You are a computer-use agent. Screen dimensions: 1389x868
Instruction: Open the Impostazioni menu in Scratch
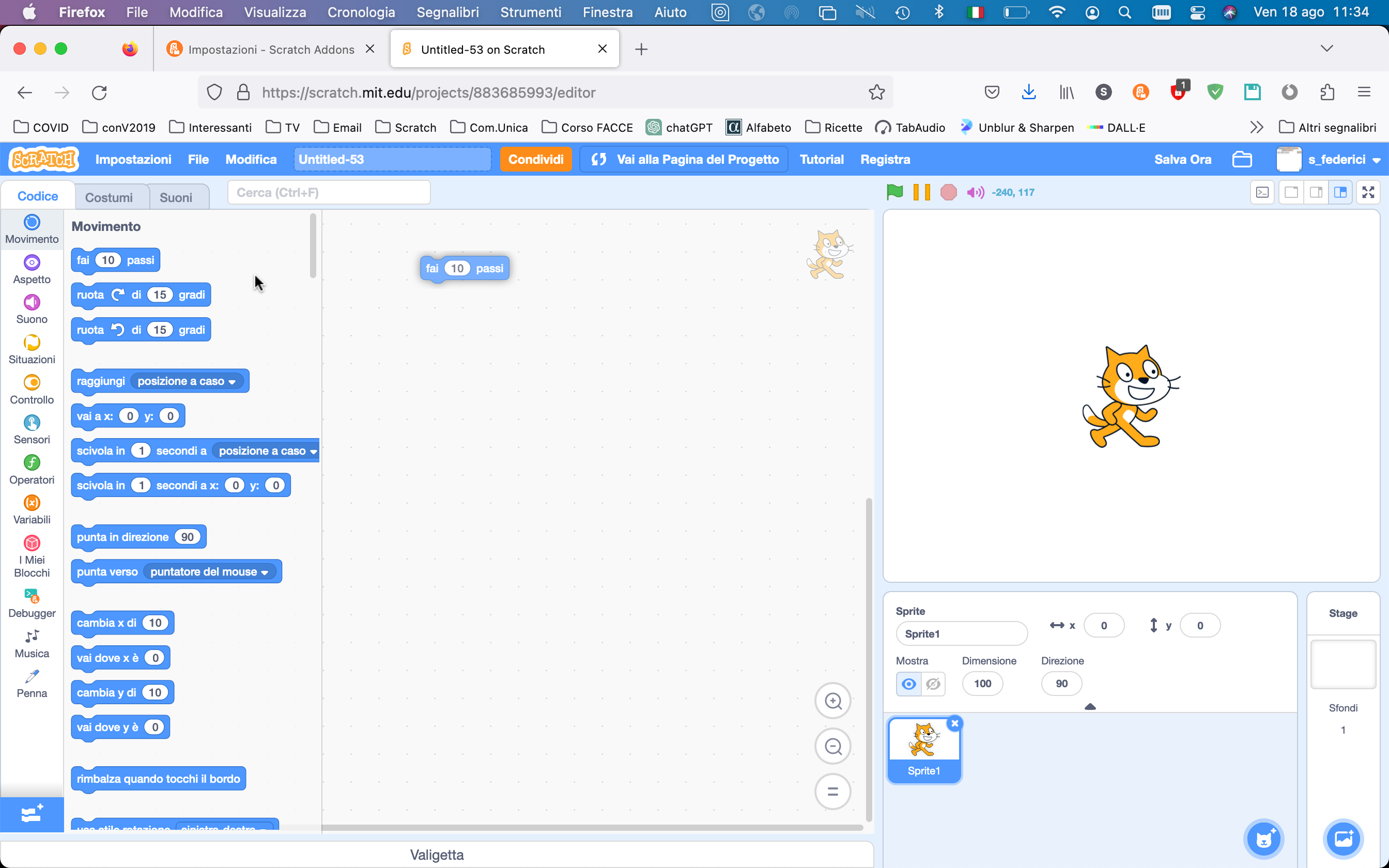click(133, 160)
